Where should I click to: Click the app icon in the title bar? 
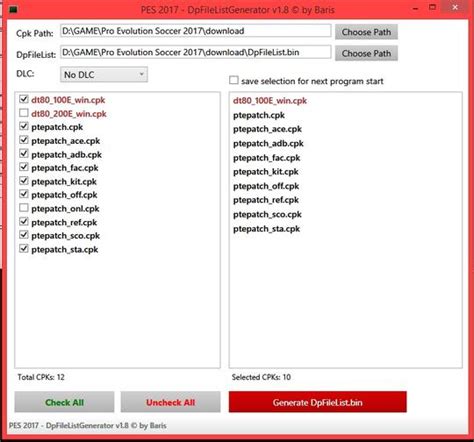click(x=14, y=9)
